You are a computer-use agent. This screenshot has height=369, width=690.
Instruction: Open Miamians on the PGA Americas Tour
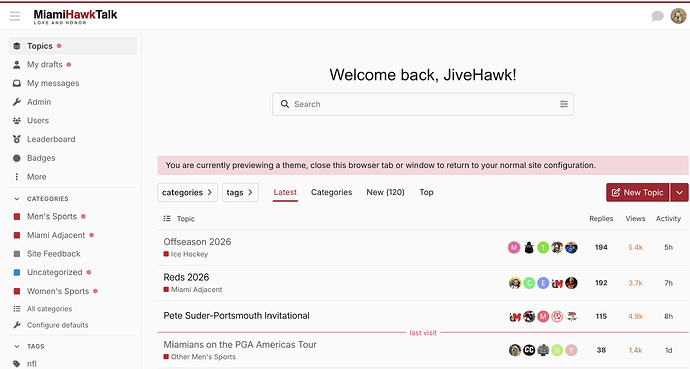(x=240, y=345)
